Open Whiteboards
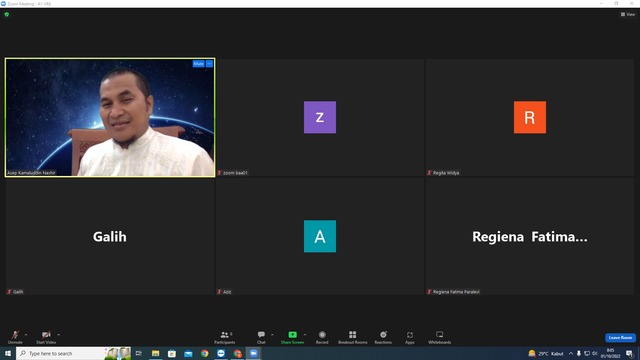The image size is (640, 360). click(440, 337)
